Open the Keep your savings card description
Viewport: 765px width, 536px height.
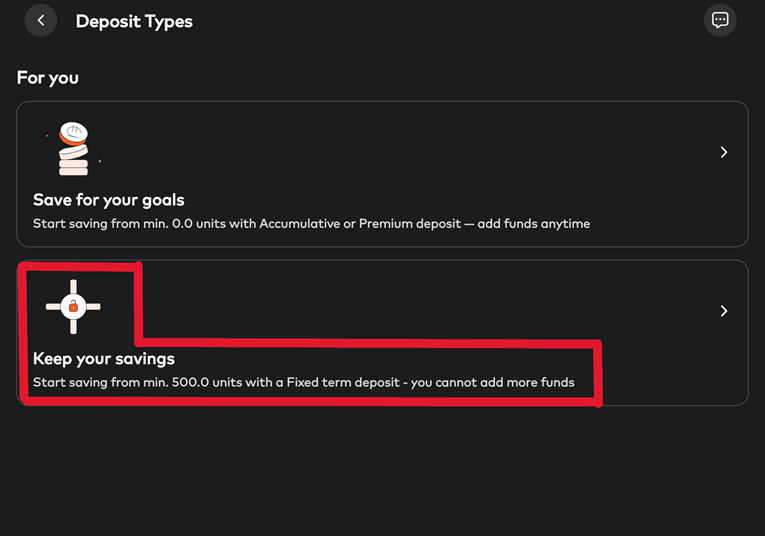(x=303, y=383)
